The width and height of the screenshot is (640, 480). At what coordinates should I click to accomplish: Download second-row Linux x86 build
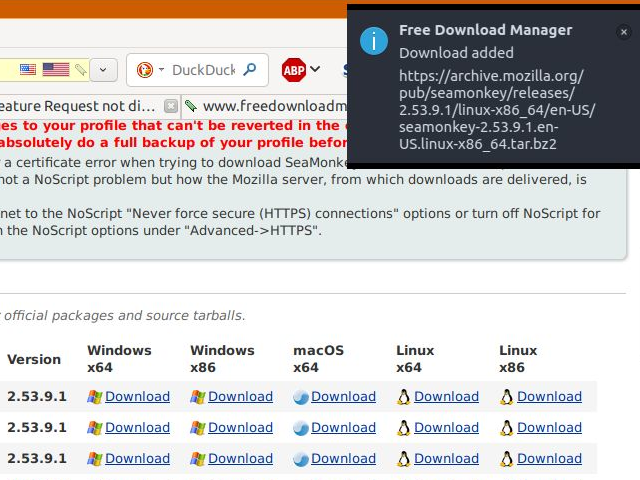click(x=549, y=427)
